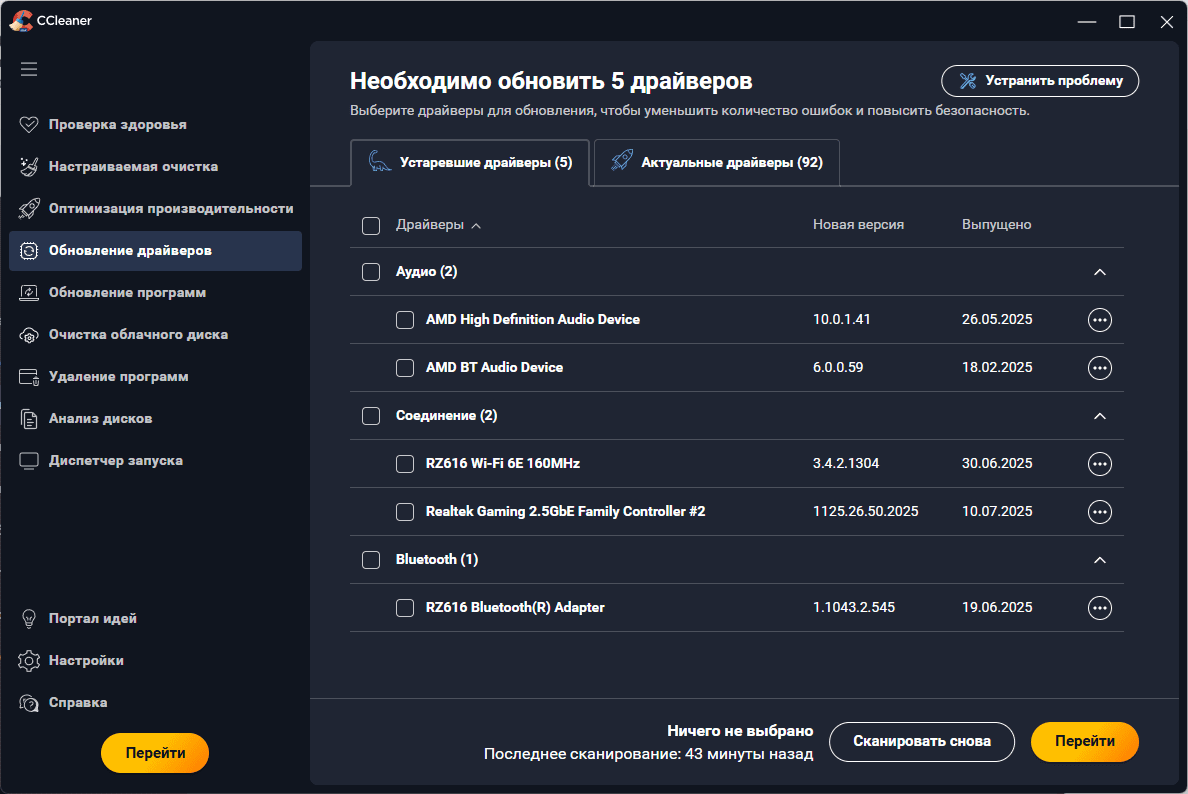The image size is (1188, 794).
Task: Click the Выпущено column header
Action: click(x=996, y=225)
